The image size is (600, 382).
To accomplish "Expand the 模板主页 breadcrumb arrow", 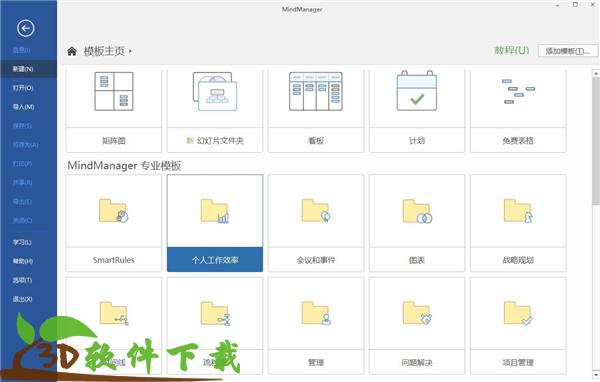I will (130, 51).
